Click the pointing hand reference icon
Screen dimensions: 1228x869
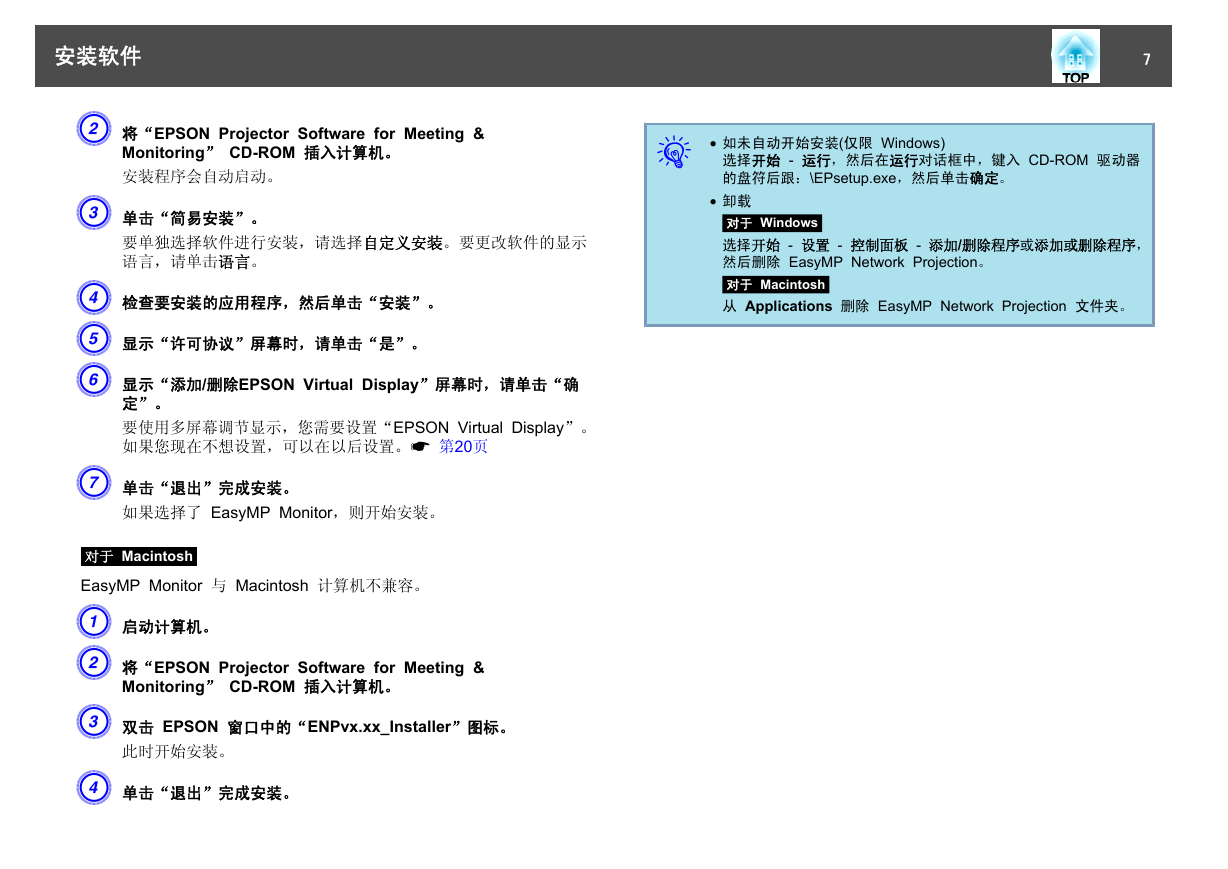click(419, 447)
